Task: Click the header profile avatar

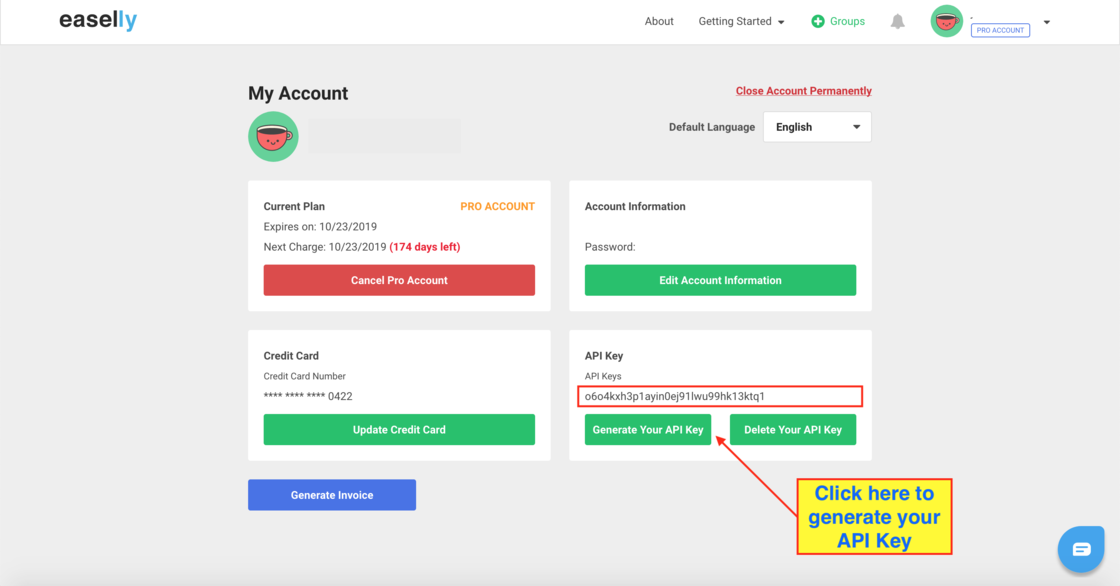Action: click(946, 21)
